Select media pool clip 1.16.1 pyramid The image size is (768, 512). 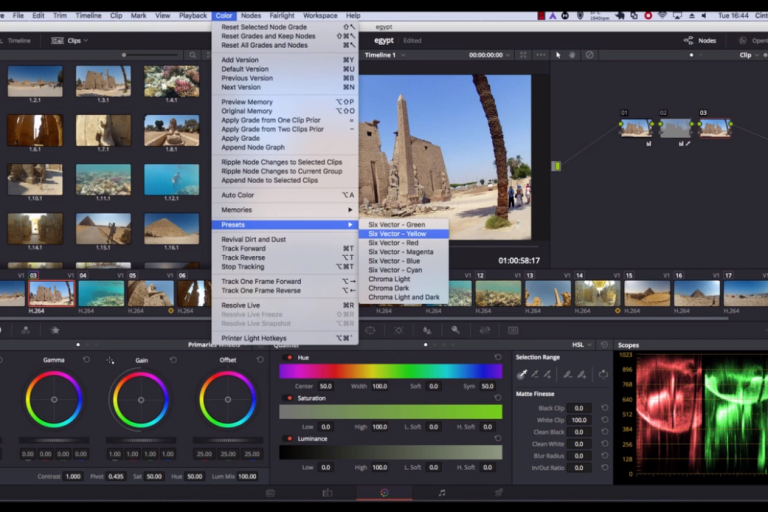point(171,229)
